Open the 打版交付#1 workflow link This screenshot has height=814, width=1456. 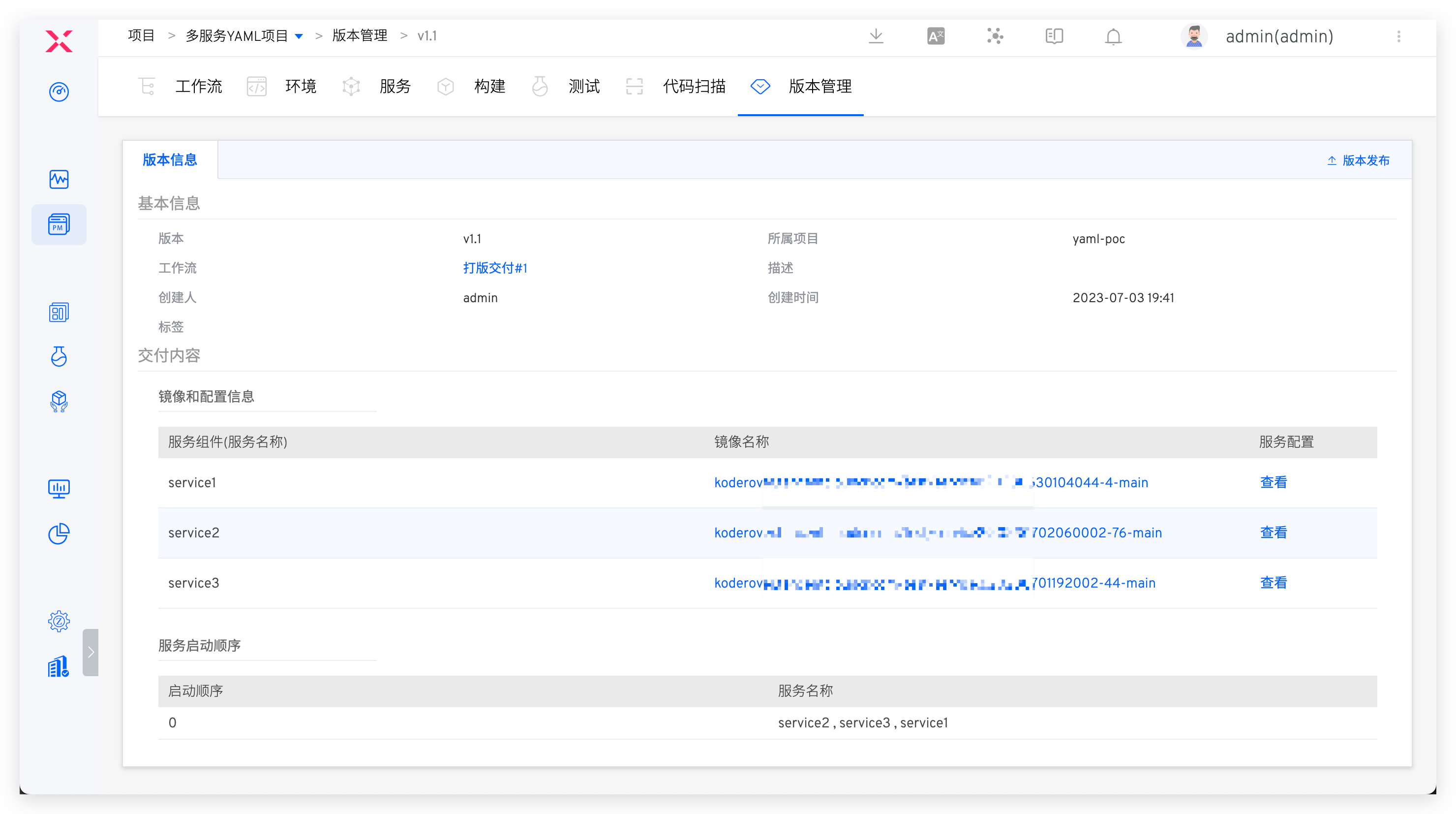click(x=494, y=268)
